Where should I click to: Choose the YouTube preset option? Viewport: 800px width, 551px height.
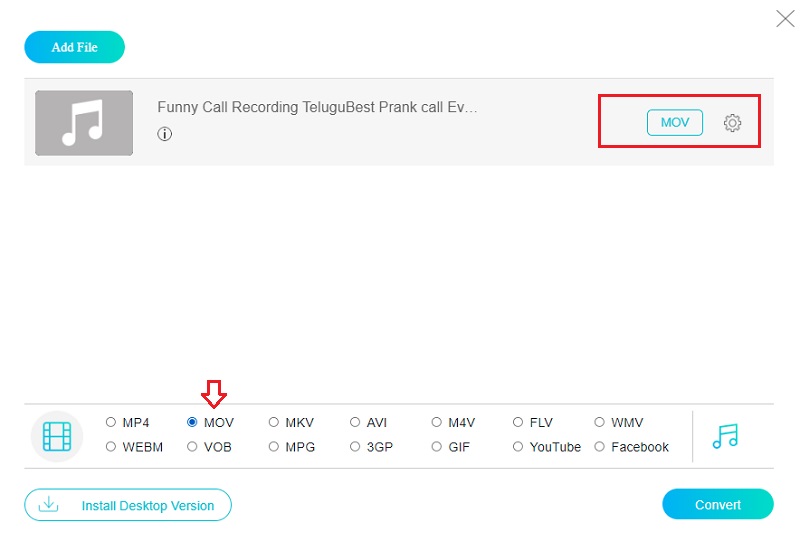click(x=518, y=447)
